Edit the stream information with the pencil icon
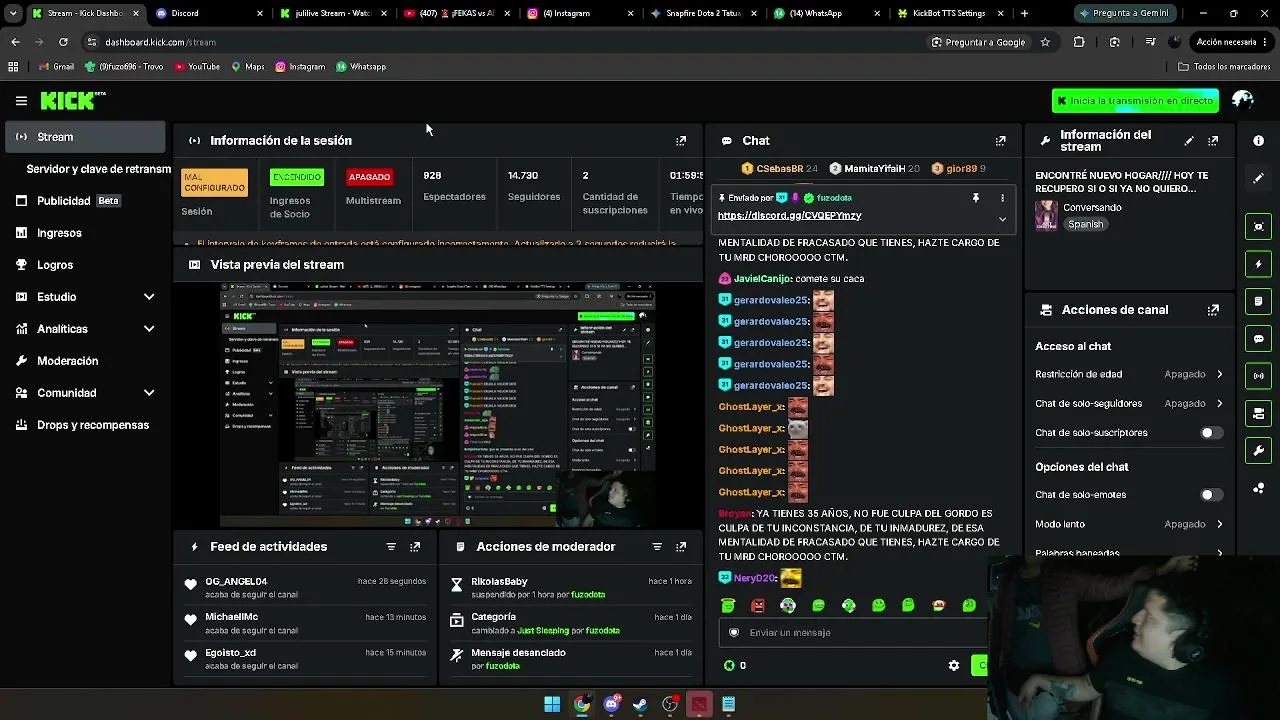 1189,141
